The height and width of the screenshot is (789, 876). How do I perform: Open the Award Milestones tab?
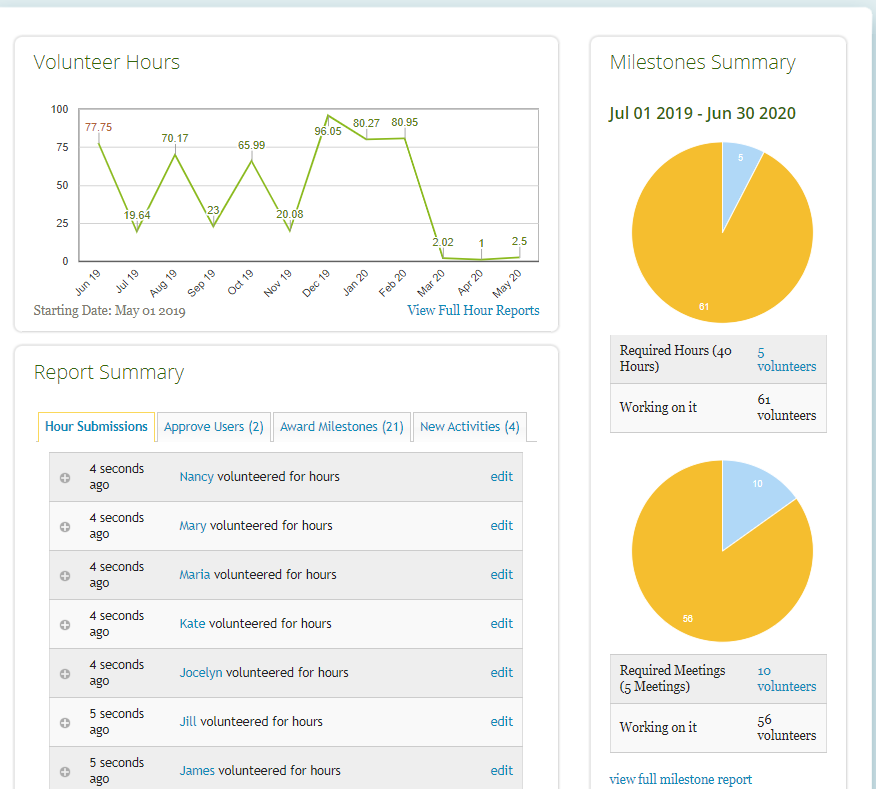click(341, 427)
